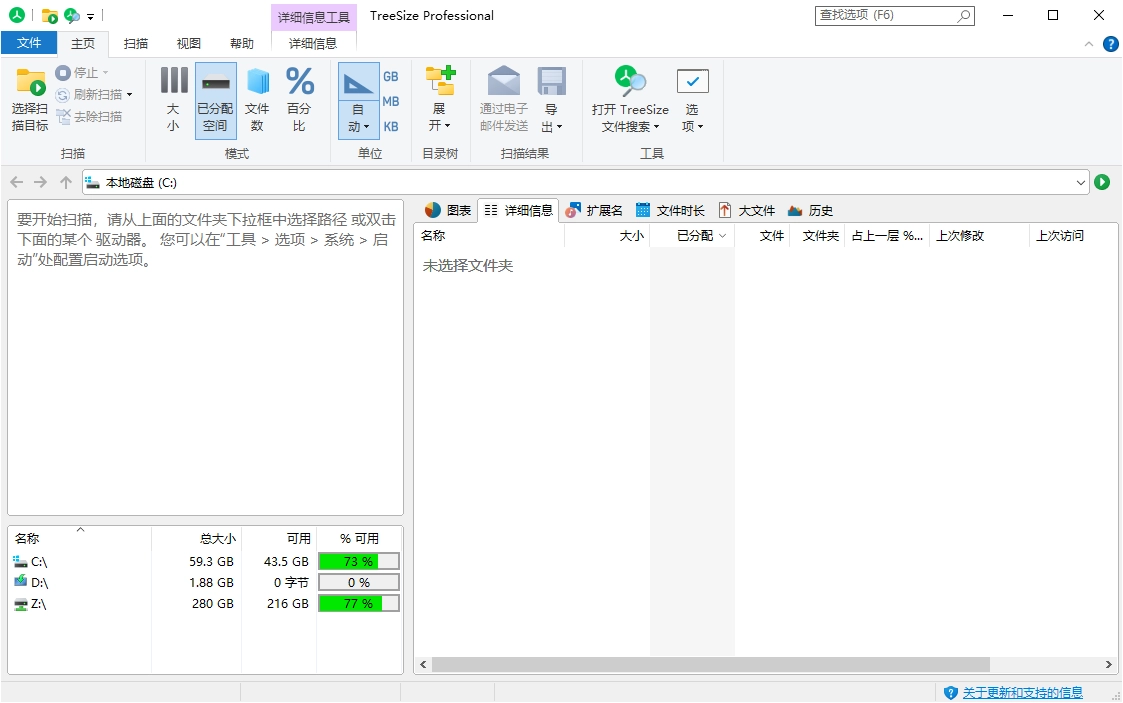This screenshot has height=703, width=1123.
Task: Open the 图表 chart tab
Action: coord(450,210)
